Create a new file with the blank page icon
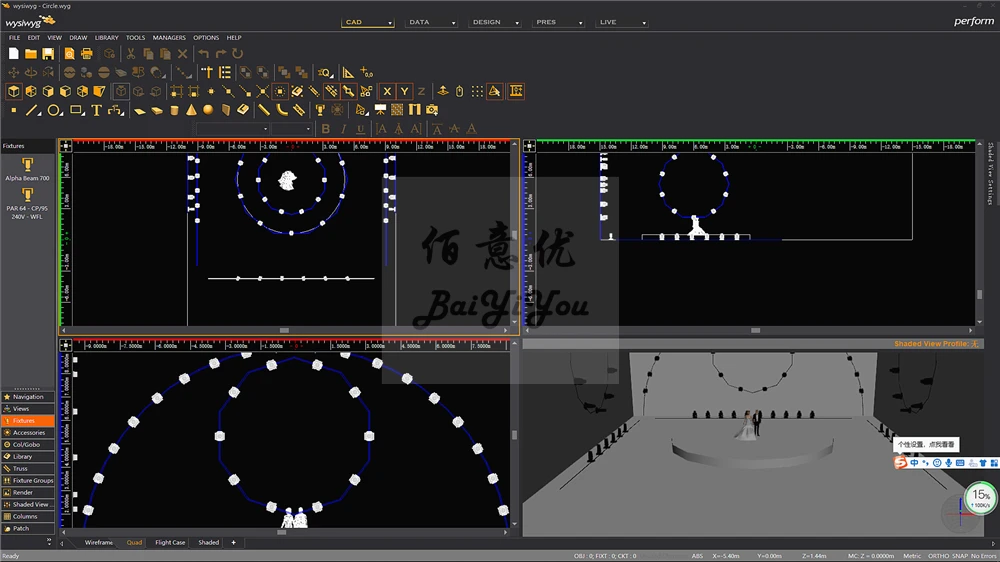This screenshot has width=1000, height=562. (13, 54)
